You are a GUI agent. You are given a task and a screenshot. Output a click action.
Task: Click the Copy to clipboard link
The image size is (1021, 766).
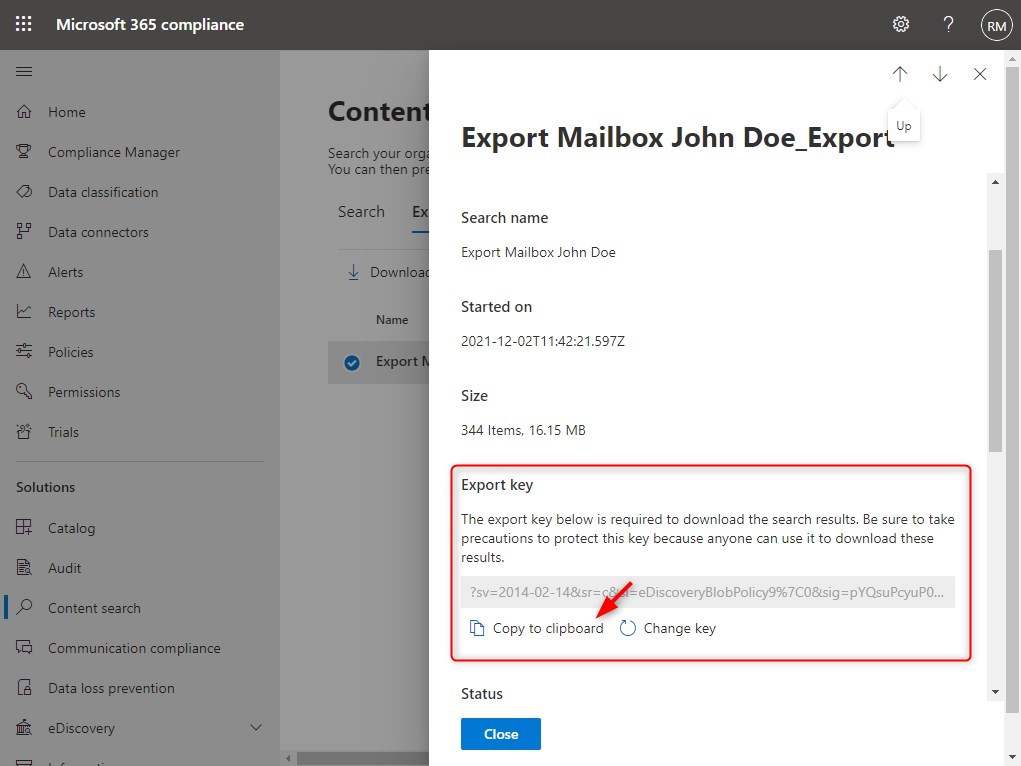point(548,629)
